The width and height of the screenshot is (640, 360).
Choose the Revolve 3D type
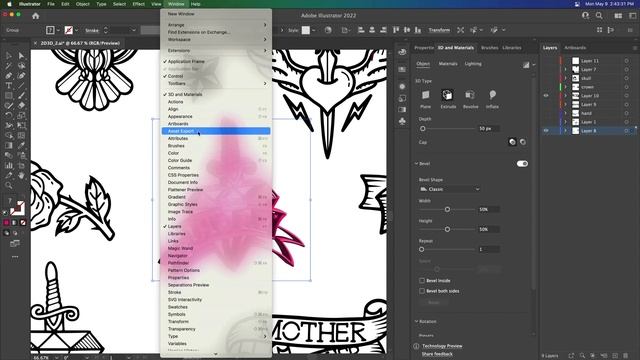pyautogui.click(x=470, y=95)
